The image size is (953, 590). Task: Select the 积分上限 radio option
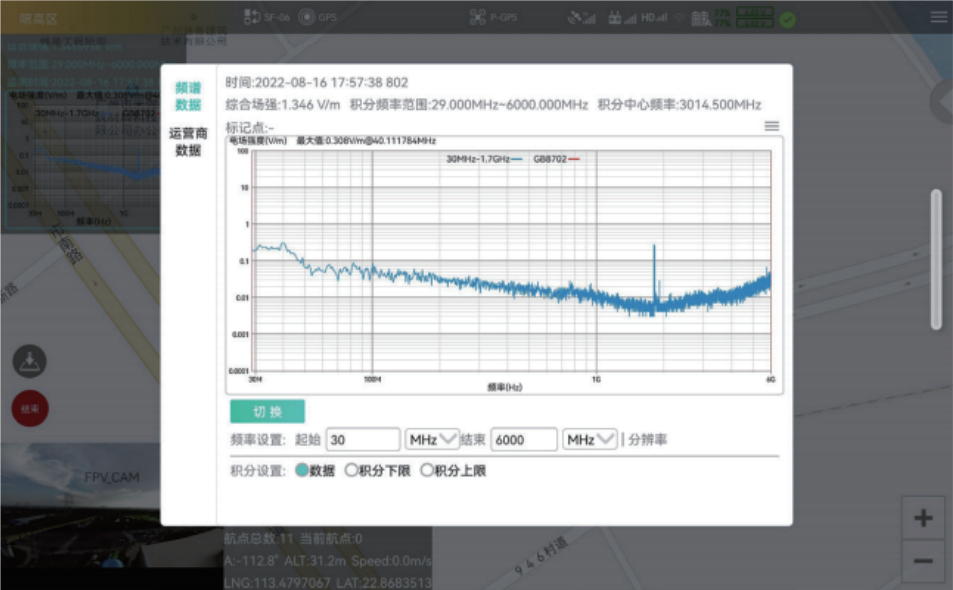point(427,470)
